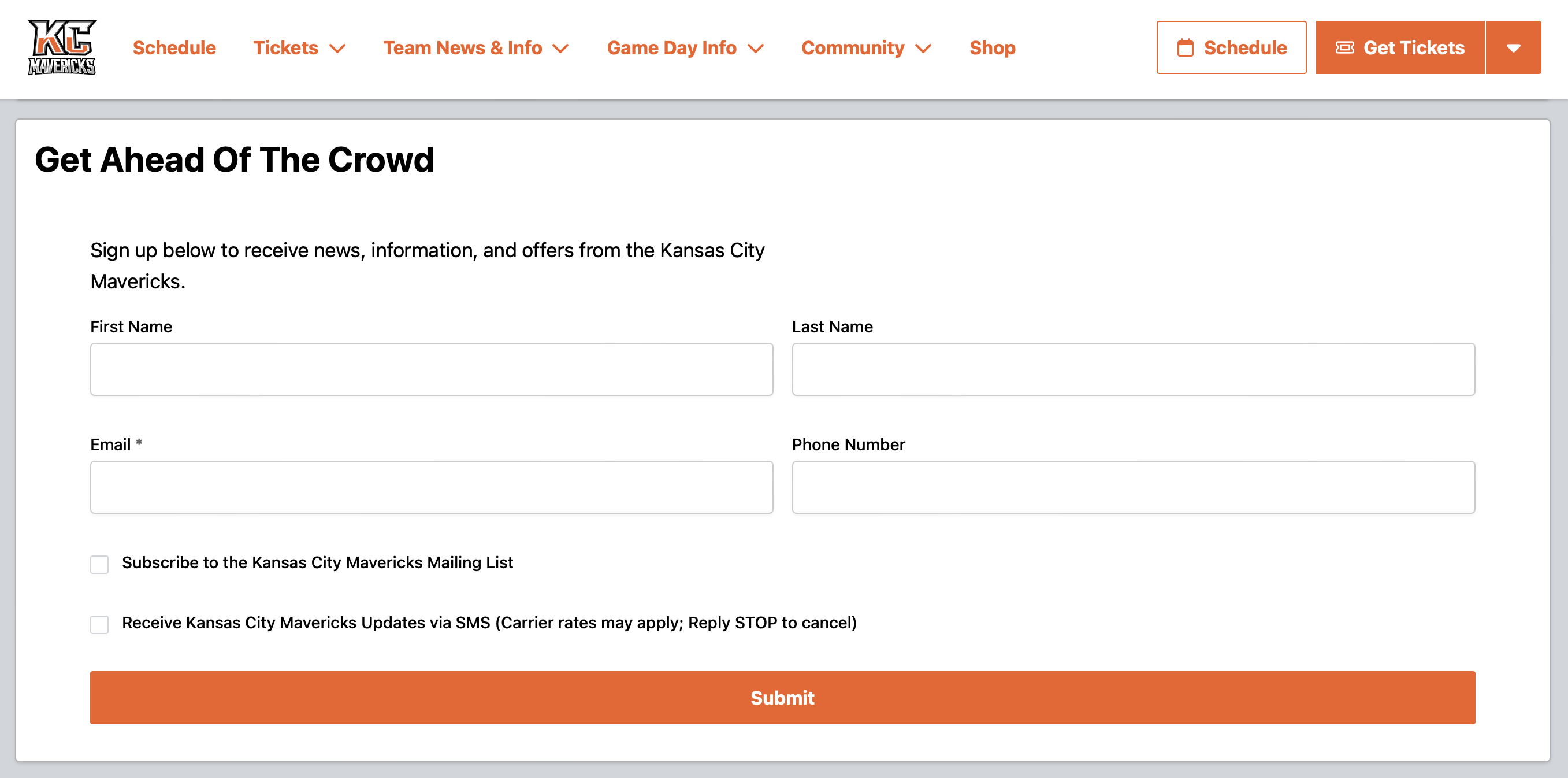Click the 'Last Name' label

point(831,327)
